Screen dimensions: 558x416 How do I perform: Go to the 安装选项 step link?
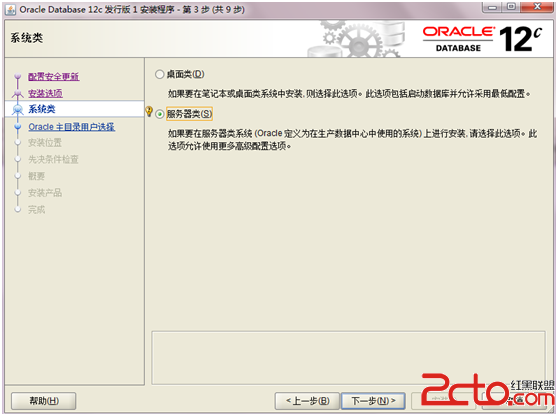[x=46, y=93]
